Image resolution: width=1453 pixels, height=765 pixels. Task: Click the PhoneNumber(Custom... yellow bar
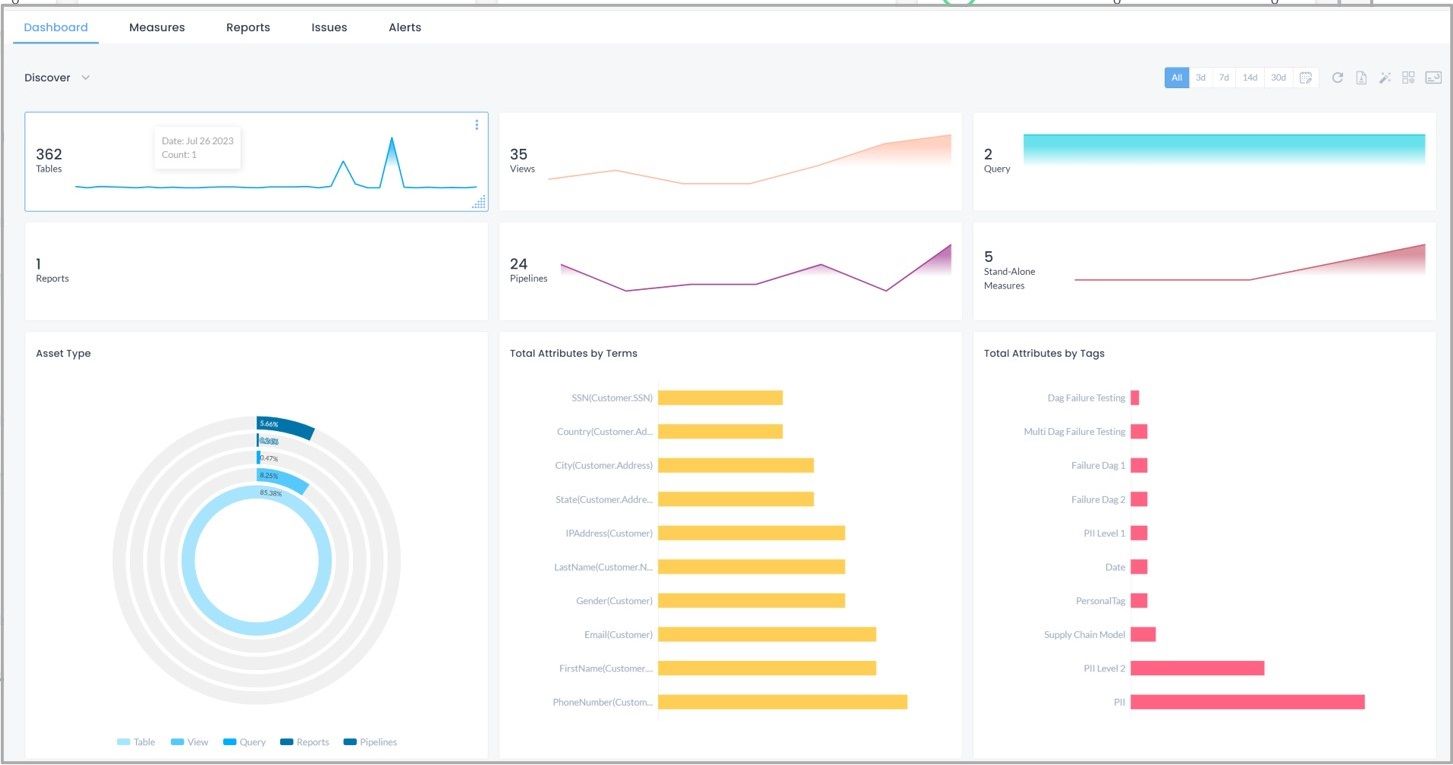(x=782, y=702)
